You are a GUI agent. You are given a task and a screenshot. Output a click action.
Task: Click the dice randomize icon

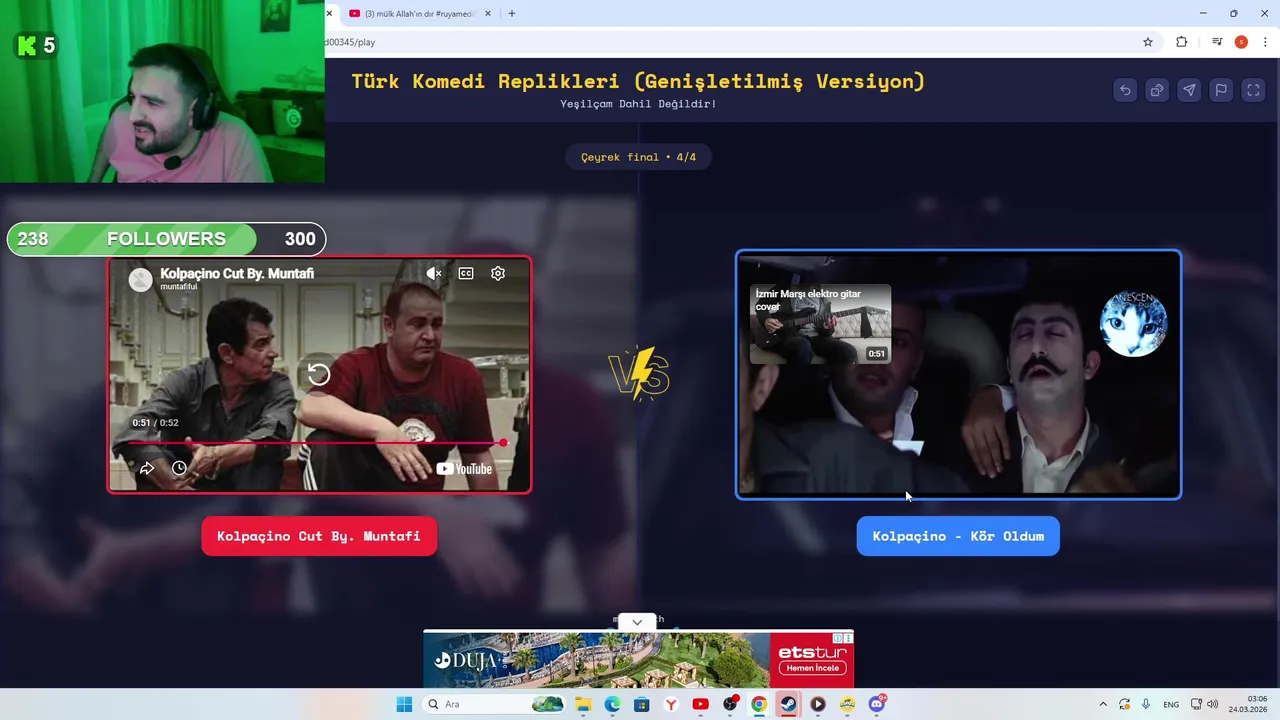click(1157, 90)
